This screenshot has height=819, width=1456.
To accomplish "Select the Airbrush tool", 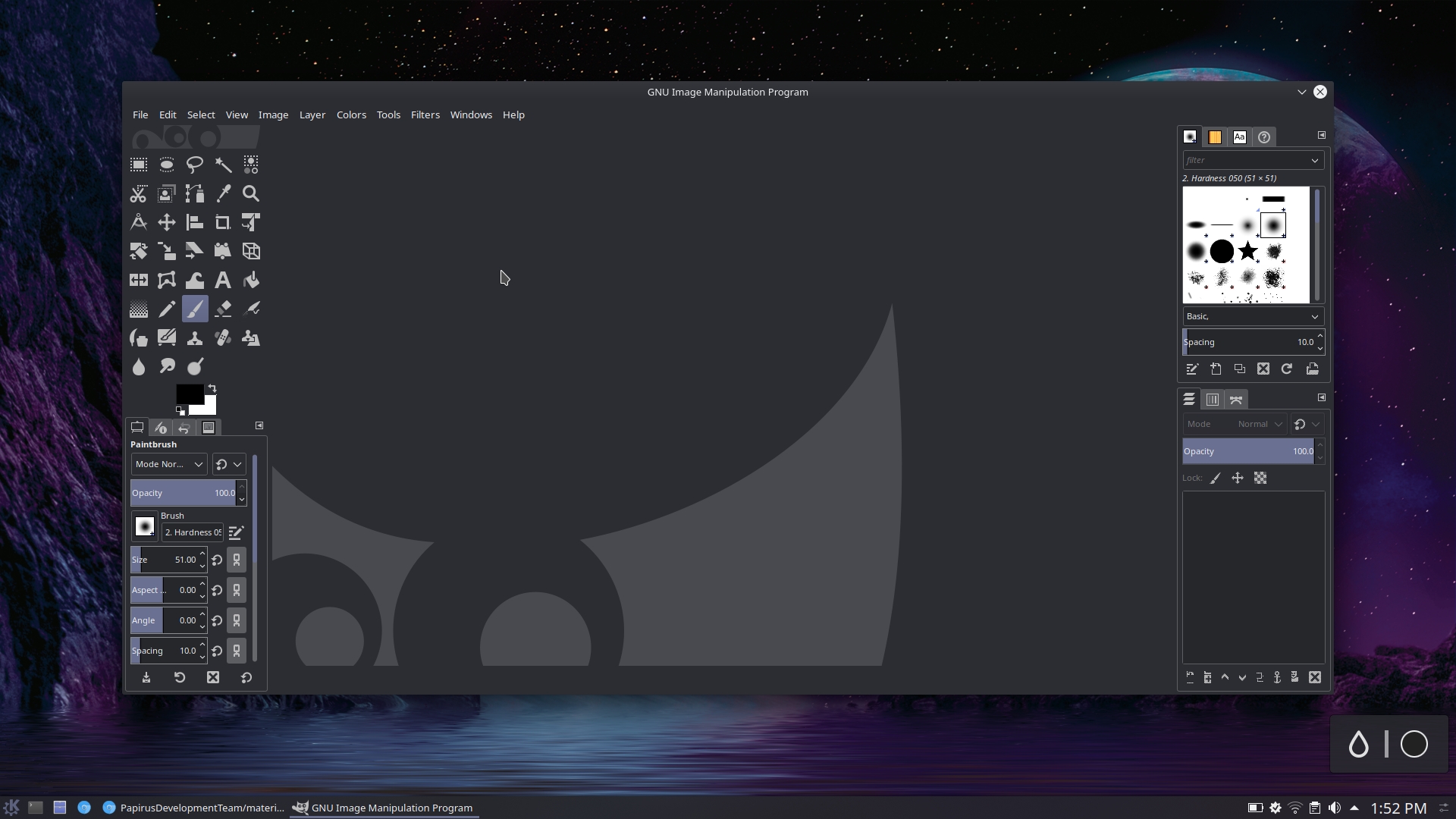I will tap(251, 309).
